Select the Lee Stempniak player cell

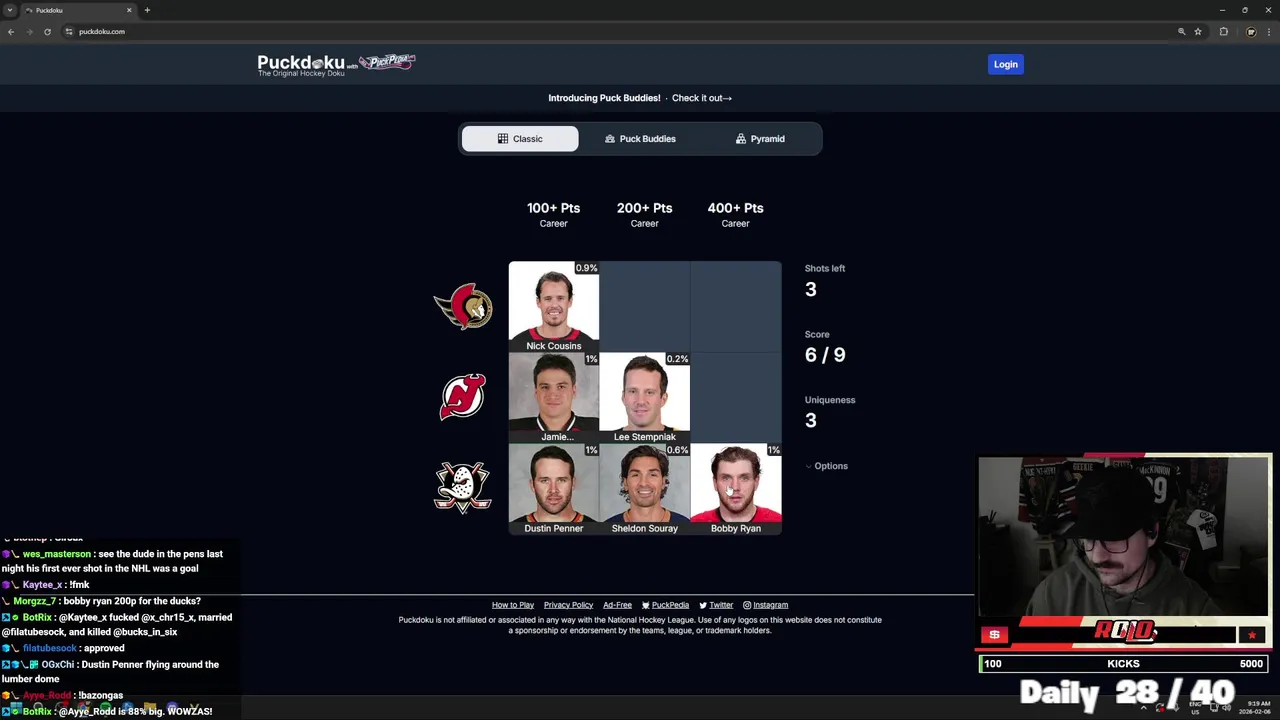(645, 398)
